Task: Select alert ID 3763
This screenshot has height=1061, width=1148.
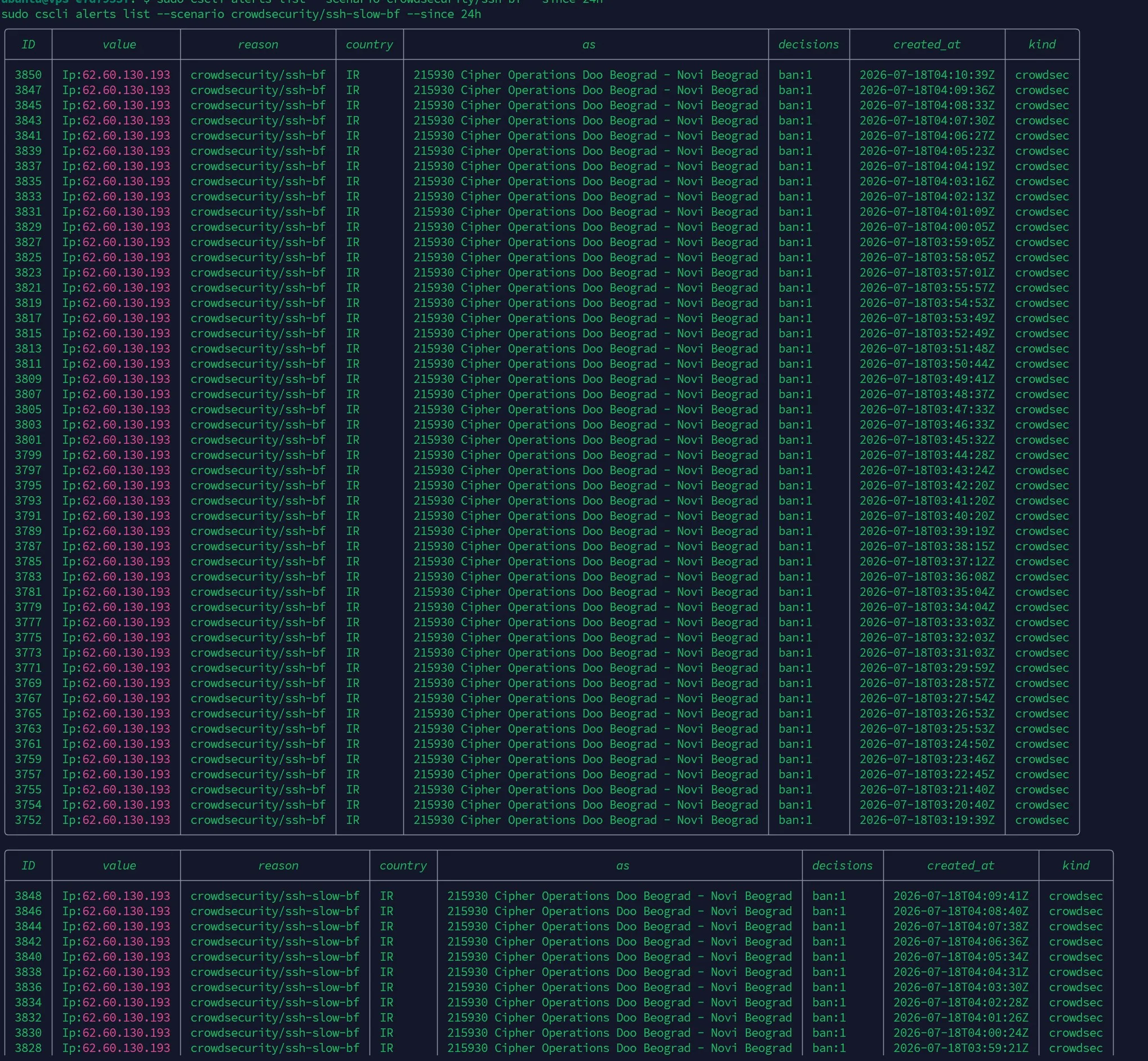Action: 28,729
